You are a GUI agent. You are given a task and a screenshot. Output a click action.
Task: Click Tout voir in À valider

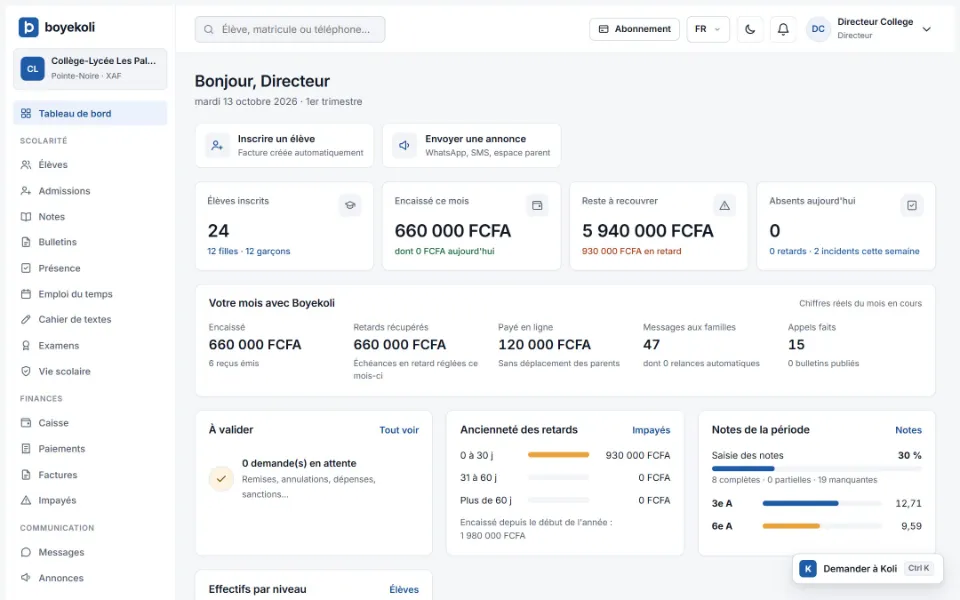click(399, 430)
